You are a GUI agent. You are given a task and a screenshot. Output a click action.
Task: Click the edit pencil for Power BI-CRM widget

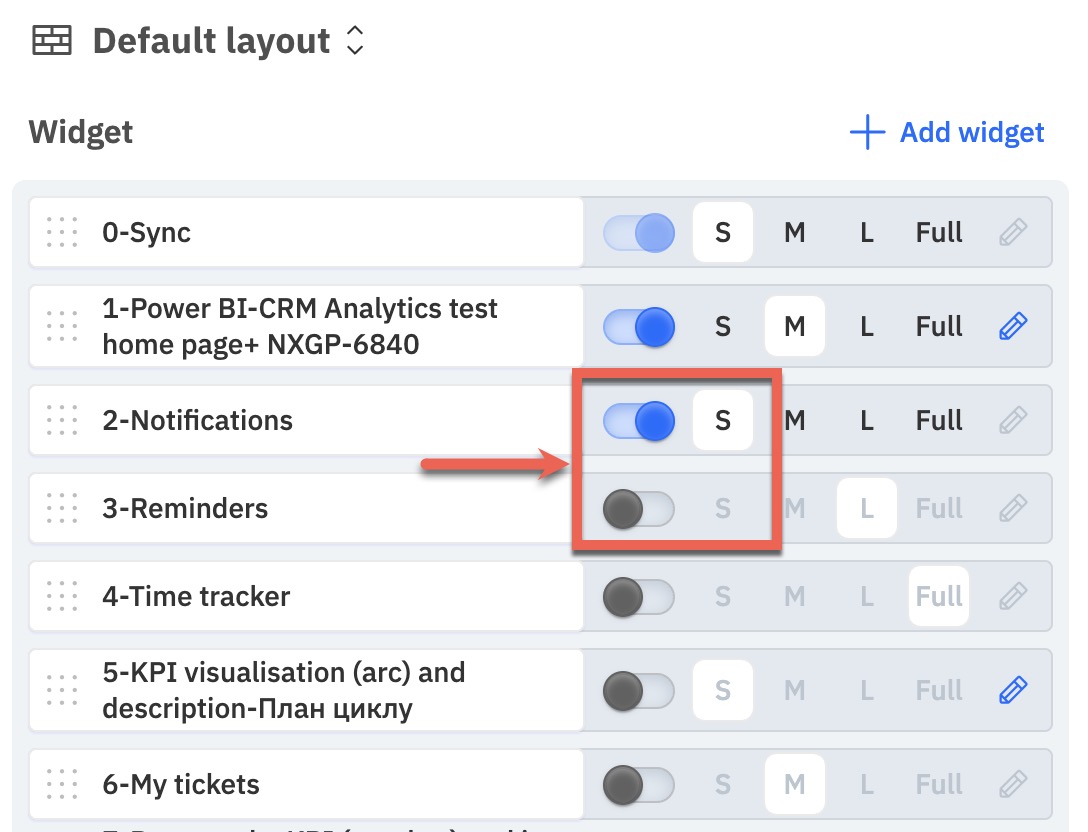[x=1013, y=325]
